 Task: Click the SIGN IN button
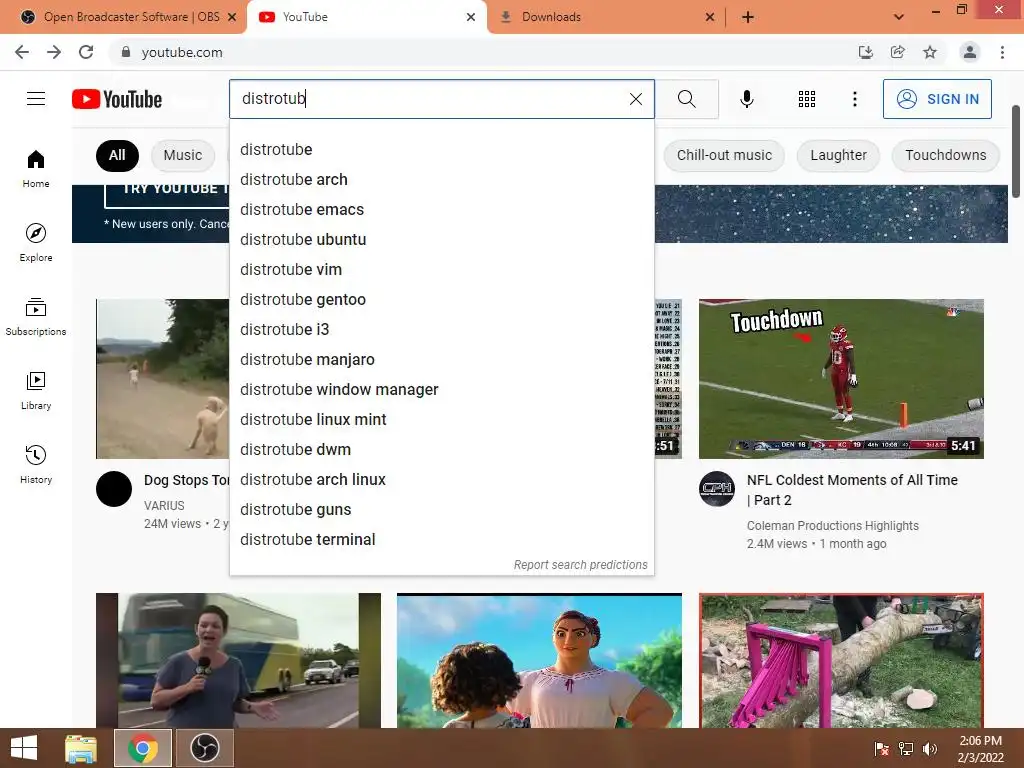pyautogui.click(x=937, y=99)
